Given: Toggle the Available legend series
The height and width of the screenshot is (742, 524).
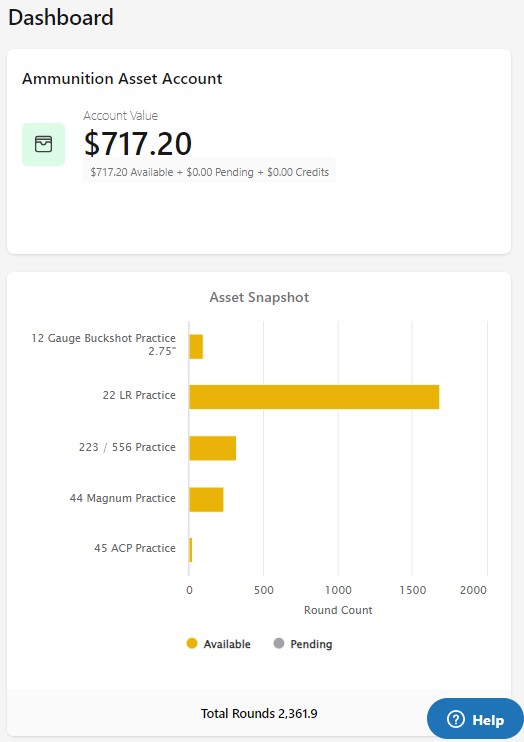Looking at the screenshot, I should [x=218, y=644].
